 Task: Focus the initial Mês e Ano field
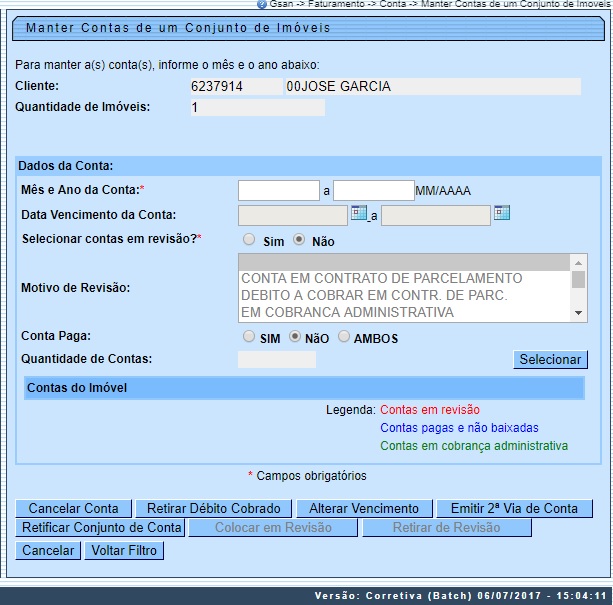[278, 190]
